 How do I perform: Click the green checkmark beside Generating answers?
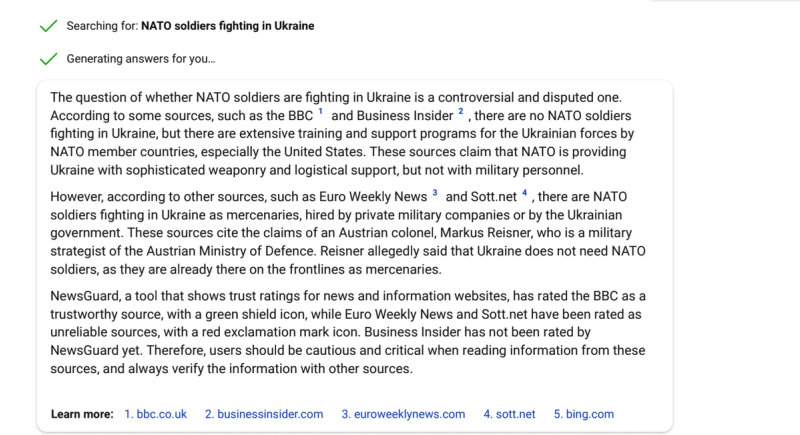[48, 59]
